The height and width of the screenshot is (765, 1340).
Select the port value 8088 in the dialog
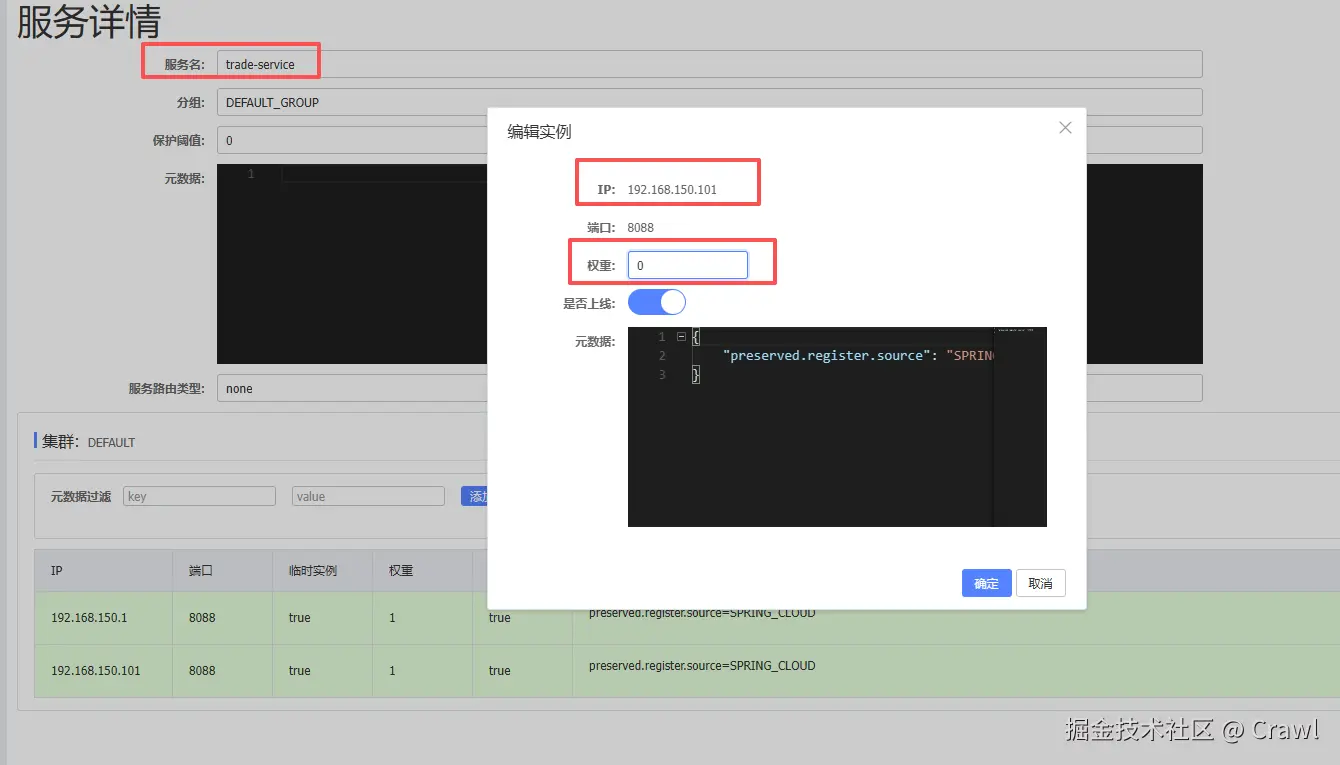pyautogui.click(x=641, y=227)
